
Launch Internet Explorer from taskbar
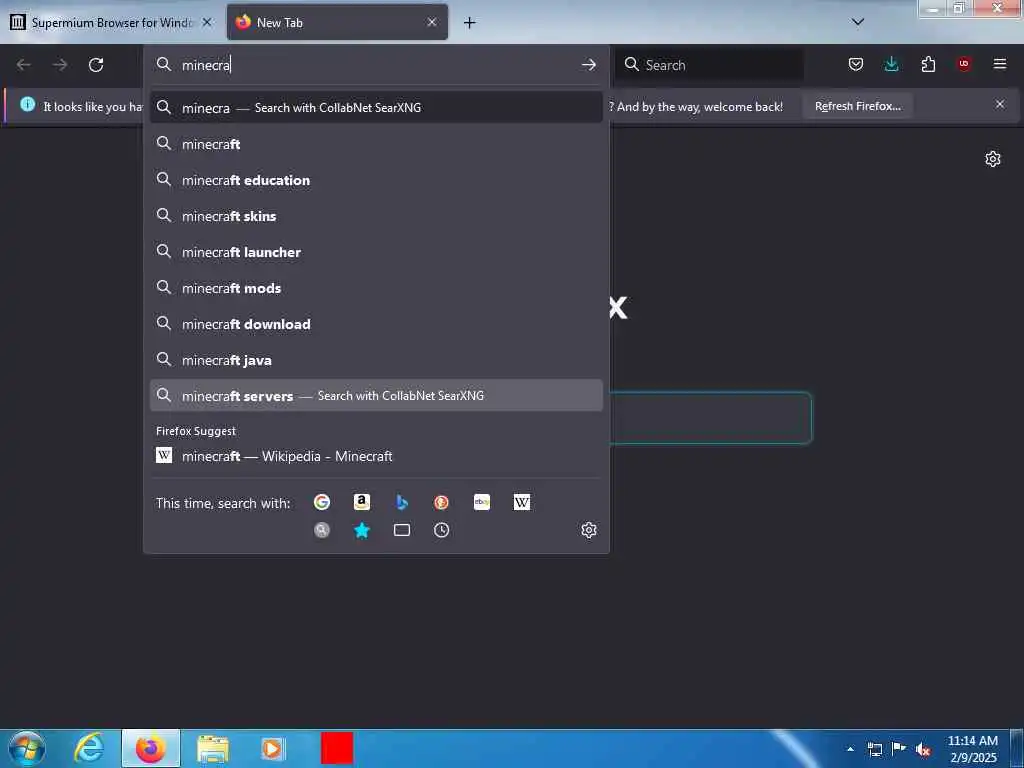click(x=88, y=748)
